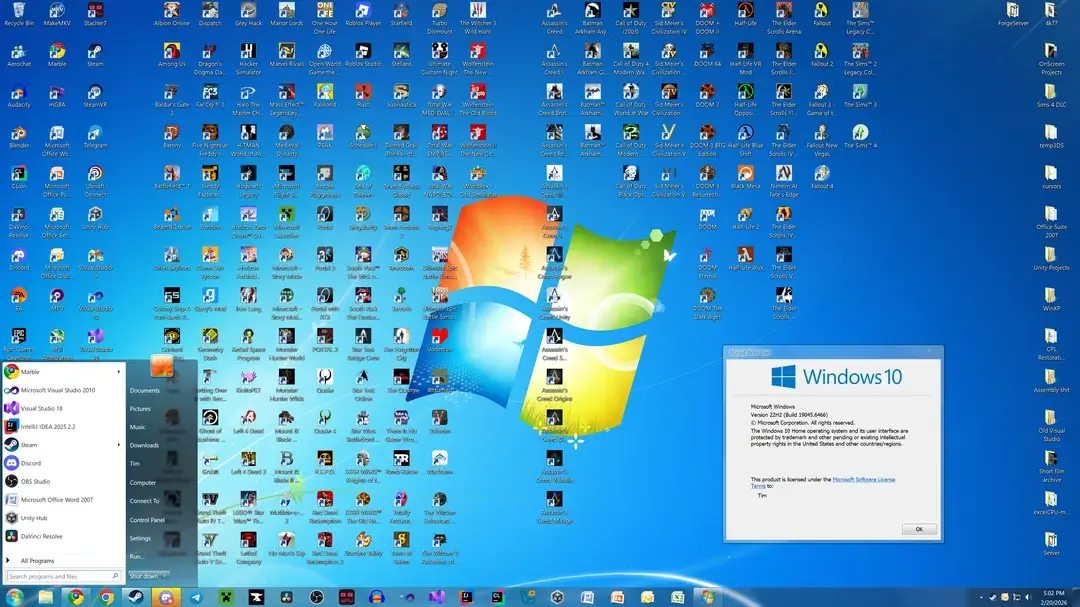Click the user account picture in Start menu
The width and height of the screenshot is (1080, 607).
point(162,367)
